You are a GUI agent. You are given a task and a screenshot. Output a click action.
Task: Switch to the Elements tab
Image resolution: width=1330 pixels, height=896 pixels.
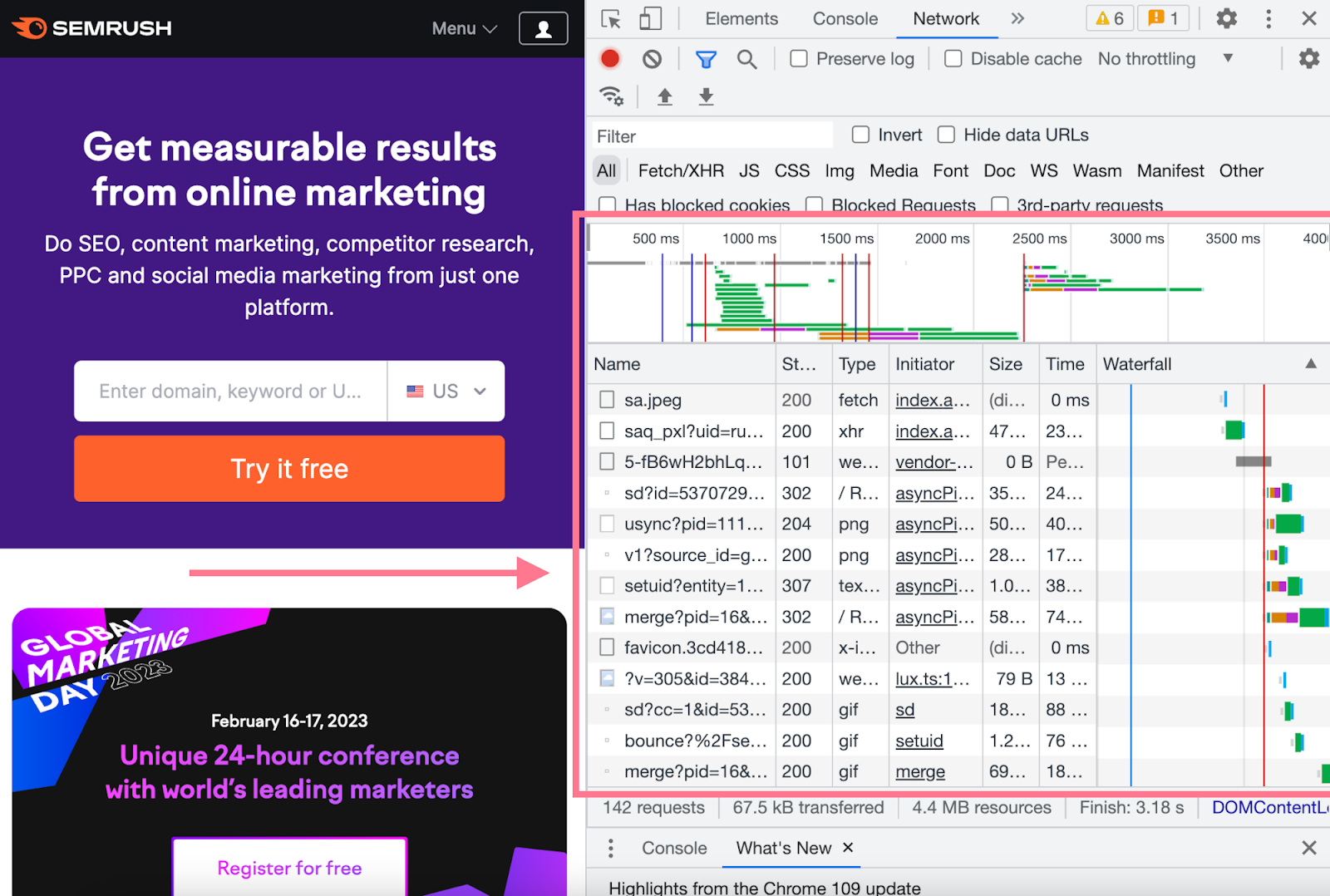[741, 19]
